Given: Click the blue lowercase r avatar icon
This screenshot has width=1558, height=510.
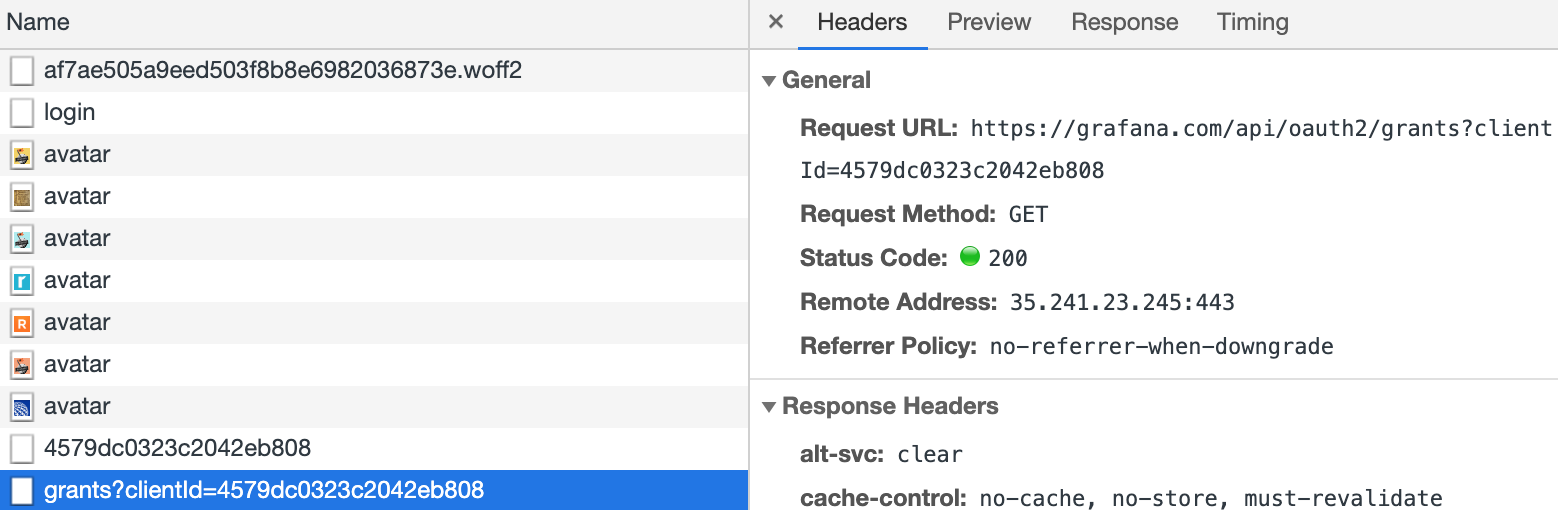Looking at the screenshot, I should coord(22,281).
